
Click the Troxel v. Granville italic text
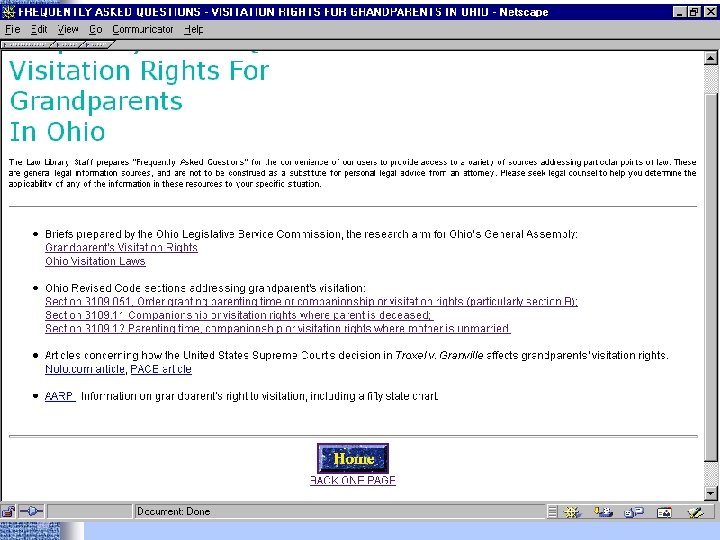(x=439, y=355)
